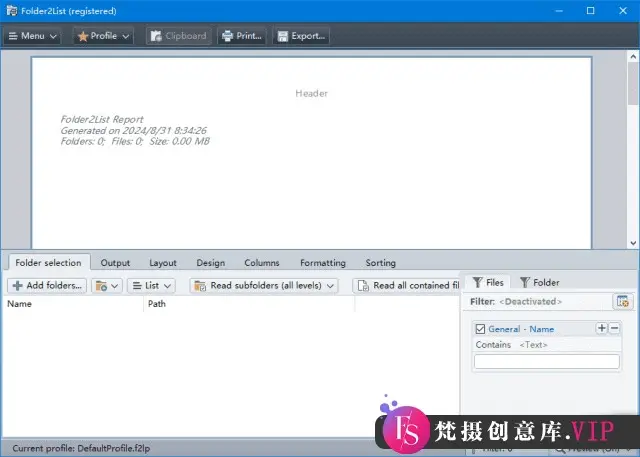Minimize the Folder2List window
The image size is (640, 457).
(x=559, y=11)
